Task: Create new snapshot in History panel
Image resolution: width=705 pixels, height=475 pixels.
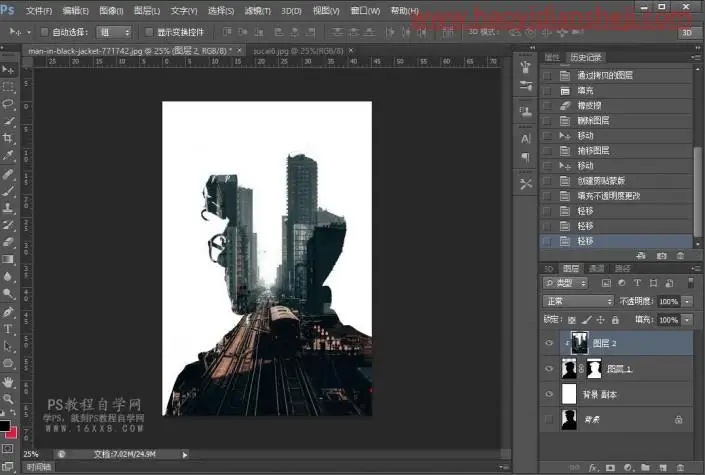Action: [661, 256]
